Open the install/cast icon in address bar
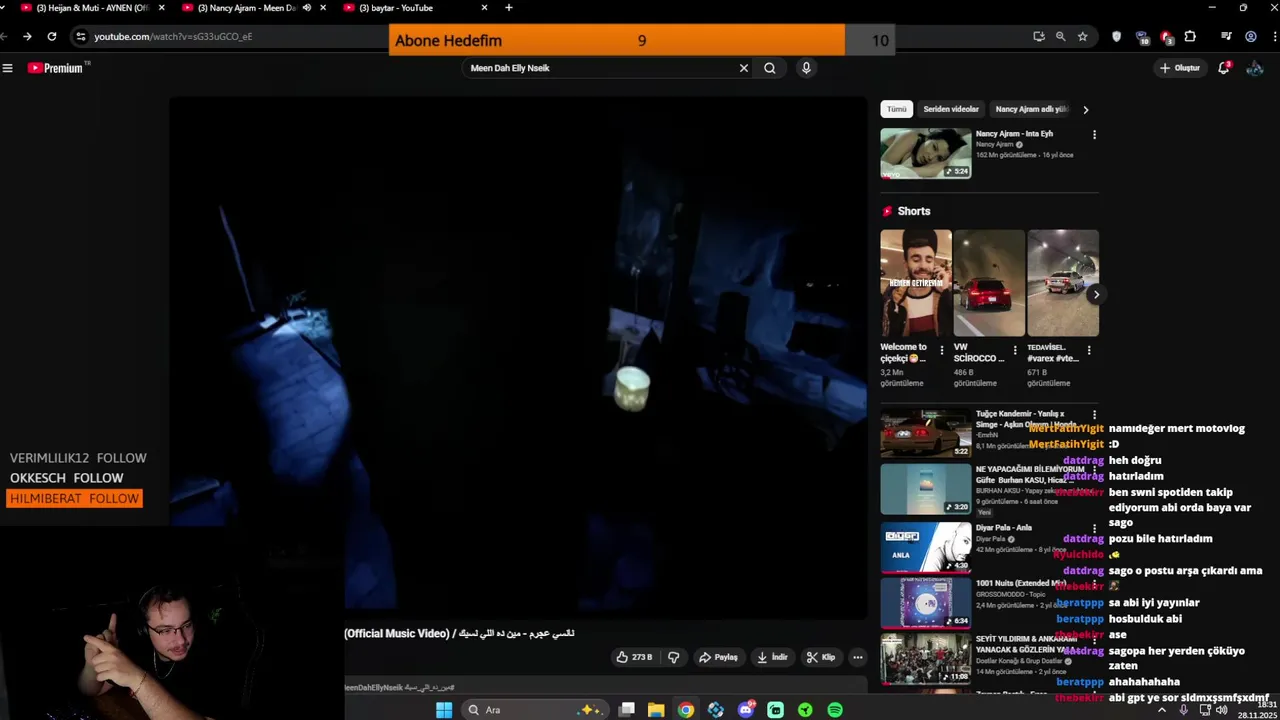The width and height of the screenshot is (1280, 720). click(x=1039, y=36)
